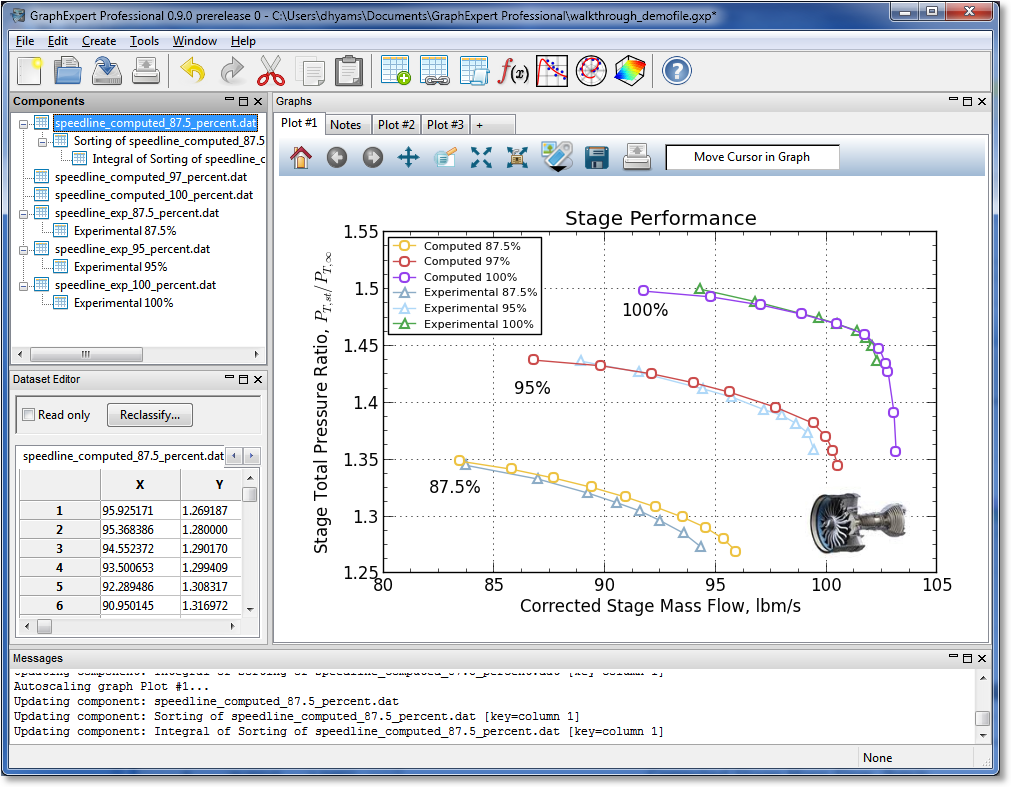Click the left arrow of dataset tab selector
Screen dimensions: 1011x787
pos(234,456)
